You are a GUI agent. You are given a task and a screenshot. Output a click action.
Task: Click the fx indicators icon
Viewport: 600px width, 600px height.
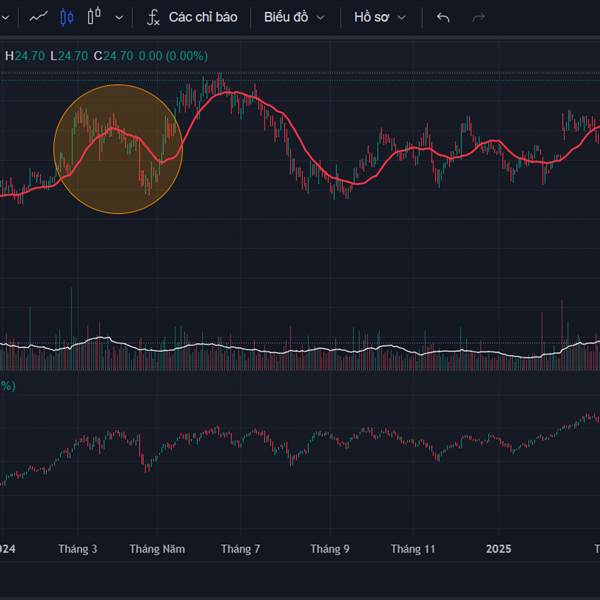click(x=153, y=18)
